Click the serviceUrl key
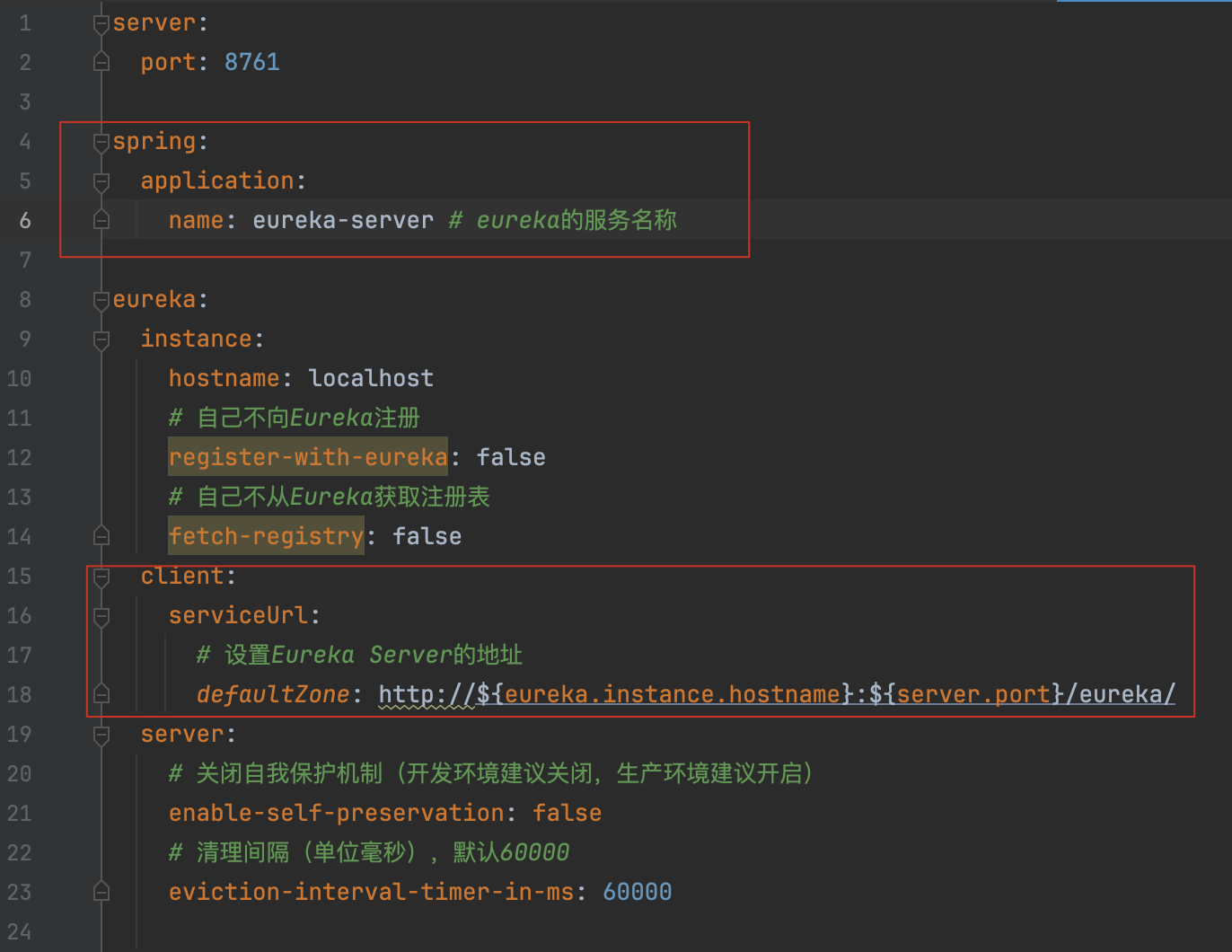Screen dimensions: 1232x952 pos(238,615)
